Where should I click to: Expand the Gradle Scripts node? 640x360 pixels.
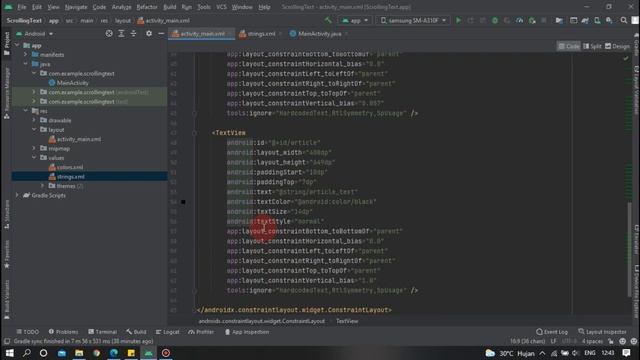click(17, 195)
